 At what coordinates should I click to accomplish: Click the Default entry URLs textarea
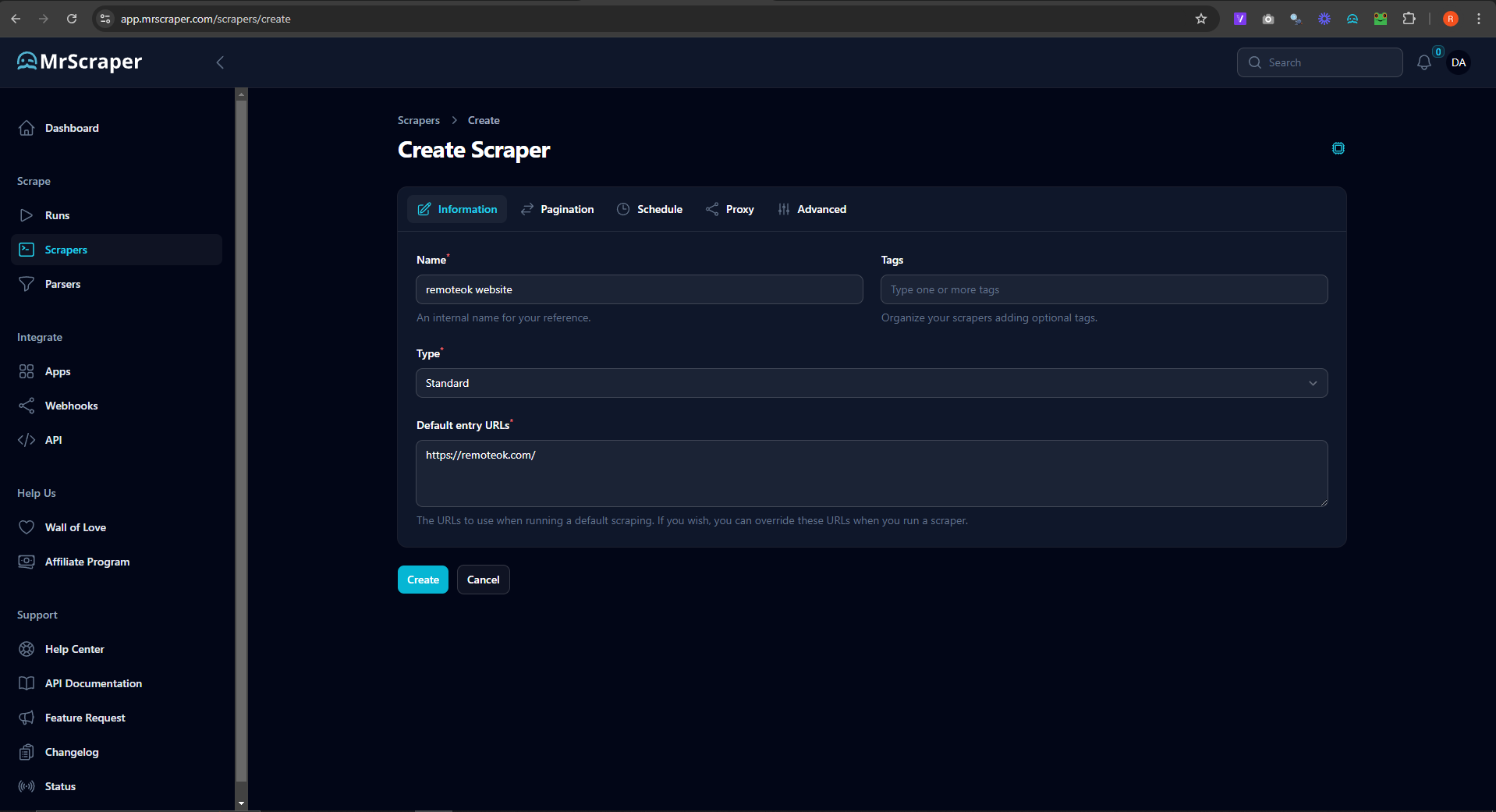click(871, 473)
